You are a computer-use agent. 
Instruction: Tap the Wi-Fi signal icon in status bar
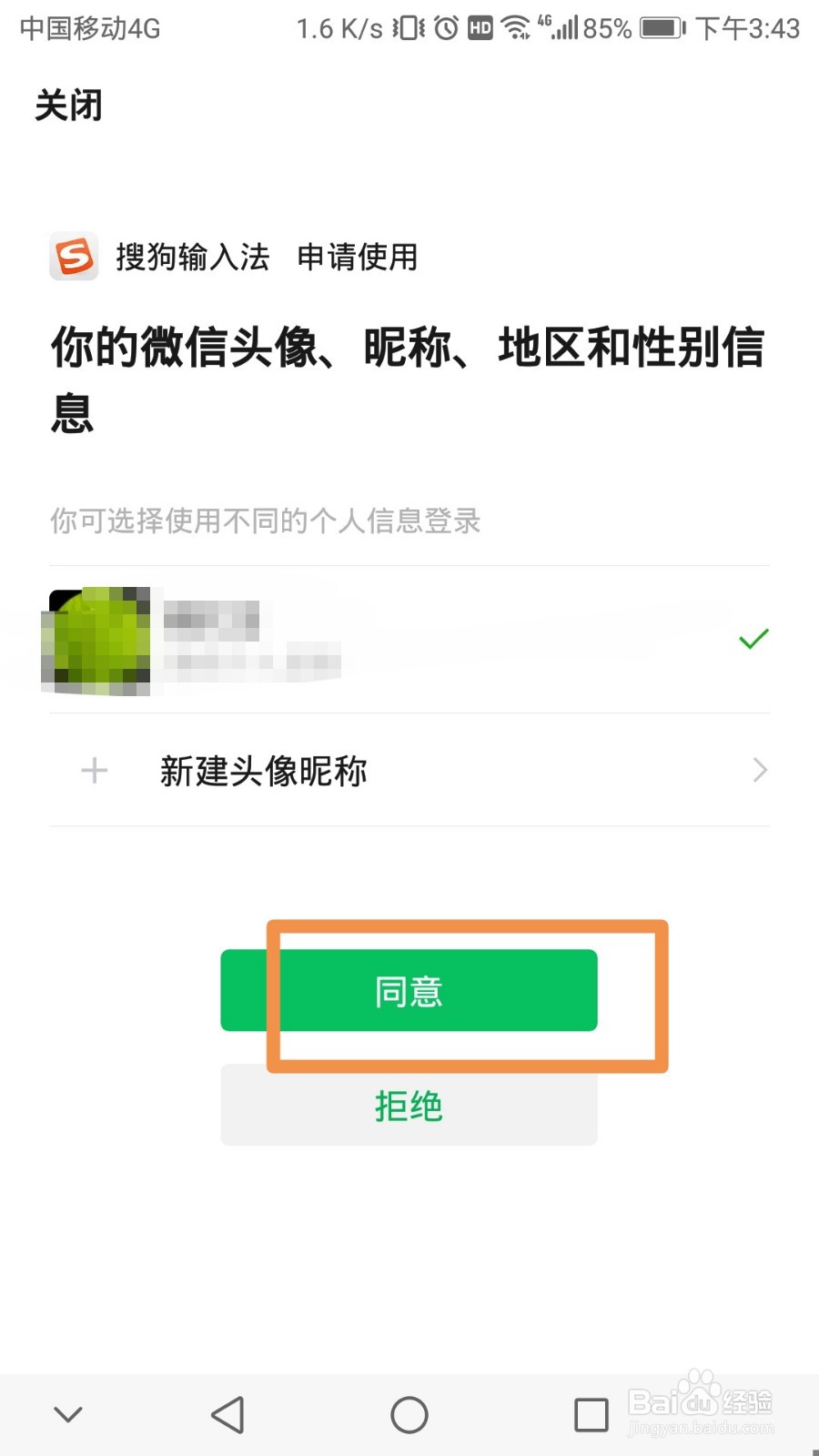[x=516, y=28]
